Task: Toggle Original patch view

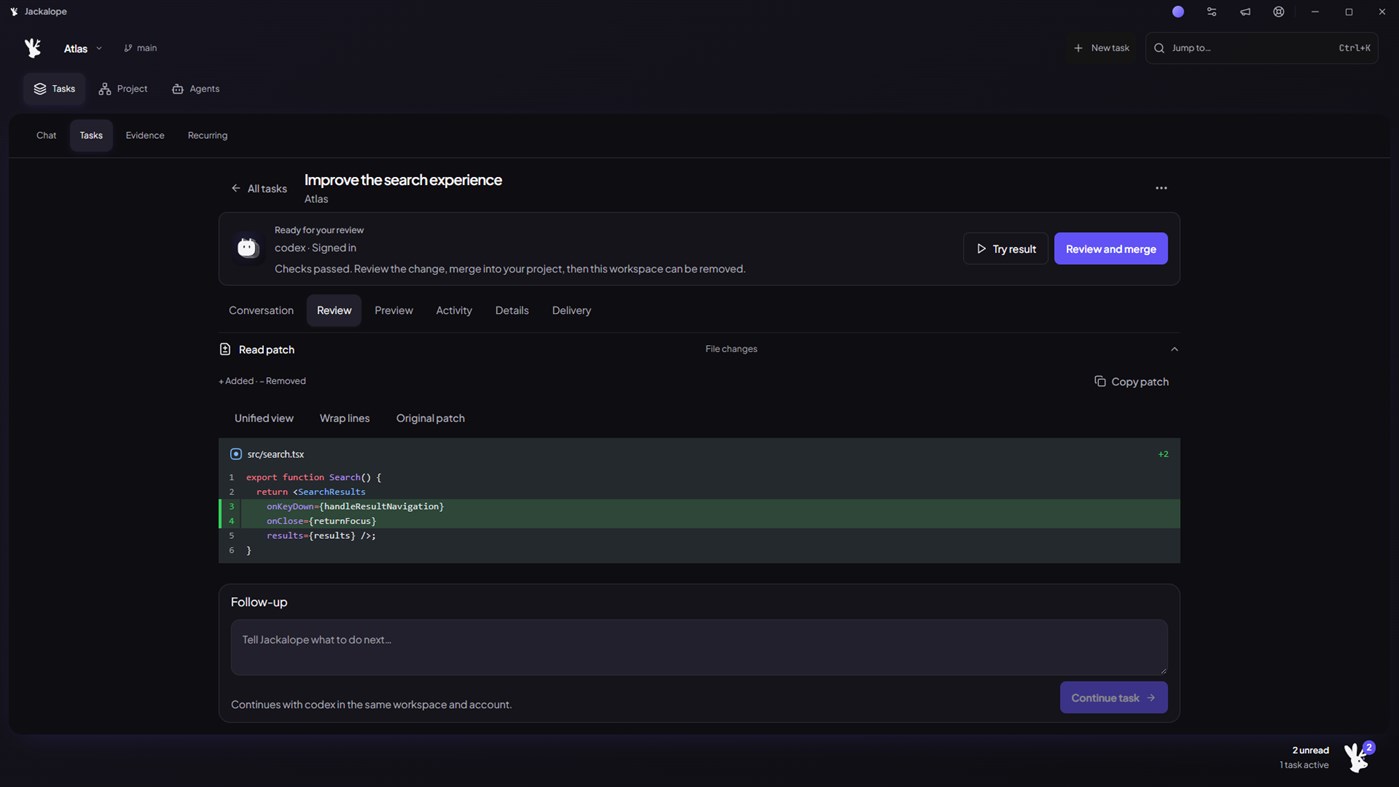Action: tap(430, 418)
